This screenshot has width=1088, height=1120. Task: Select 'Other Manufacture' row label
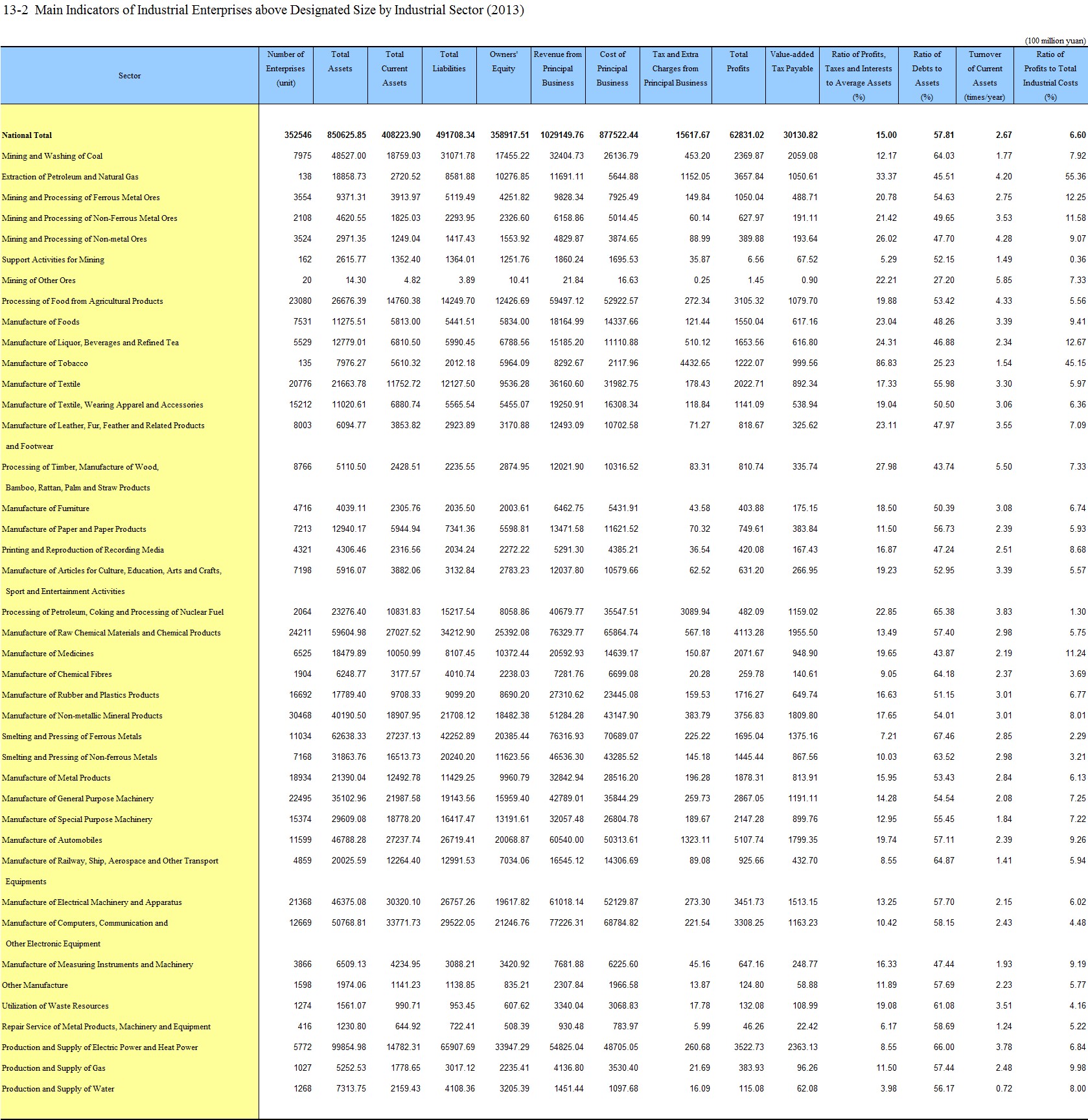34,985
